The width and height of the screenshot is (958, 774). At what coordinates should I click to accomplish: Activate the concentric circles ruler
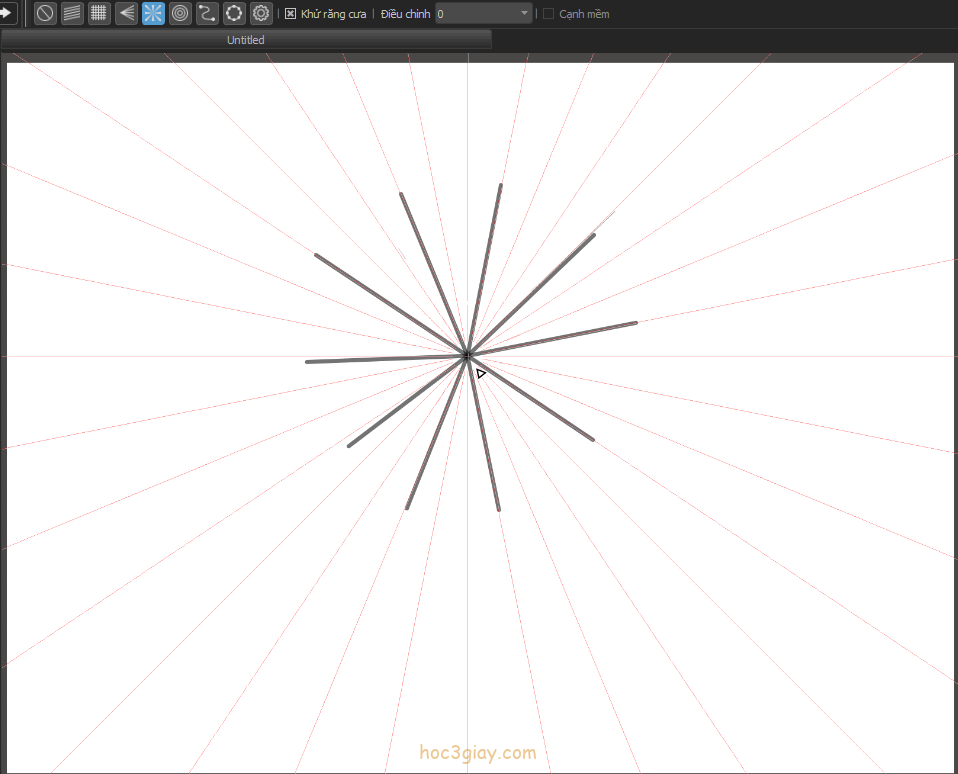pyautogui.click(x=180, y=13)
